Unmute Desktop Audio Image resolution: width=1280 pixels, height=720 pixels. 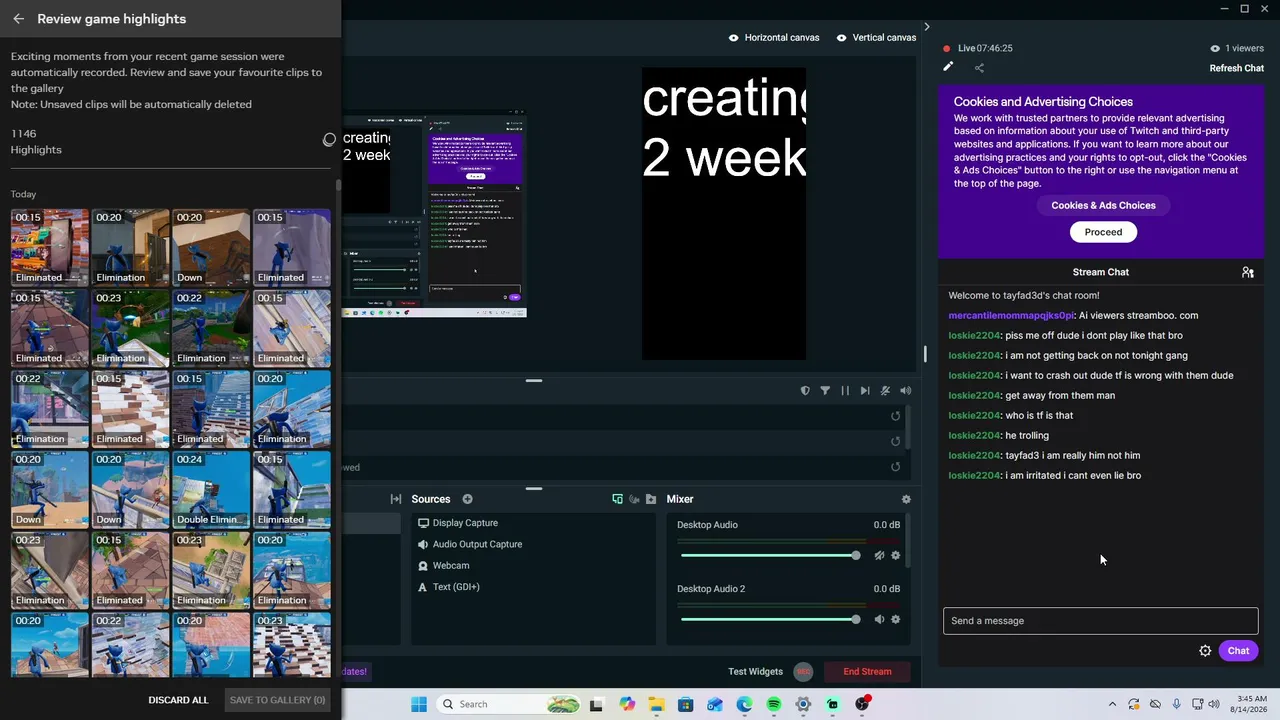pos(879,555)
